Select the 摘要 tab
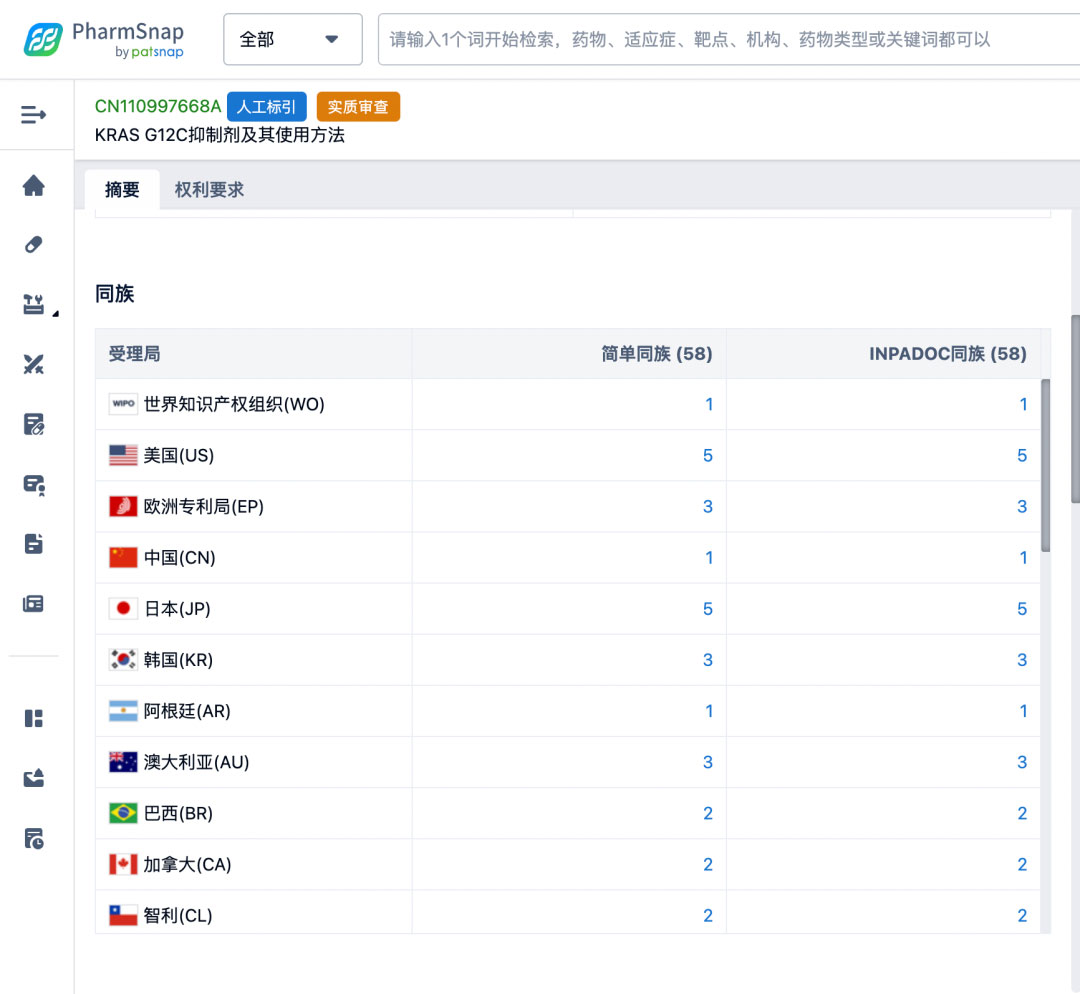 coord(122,189)
